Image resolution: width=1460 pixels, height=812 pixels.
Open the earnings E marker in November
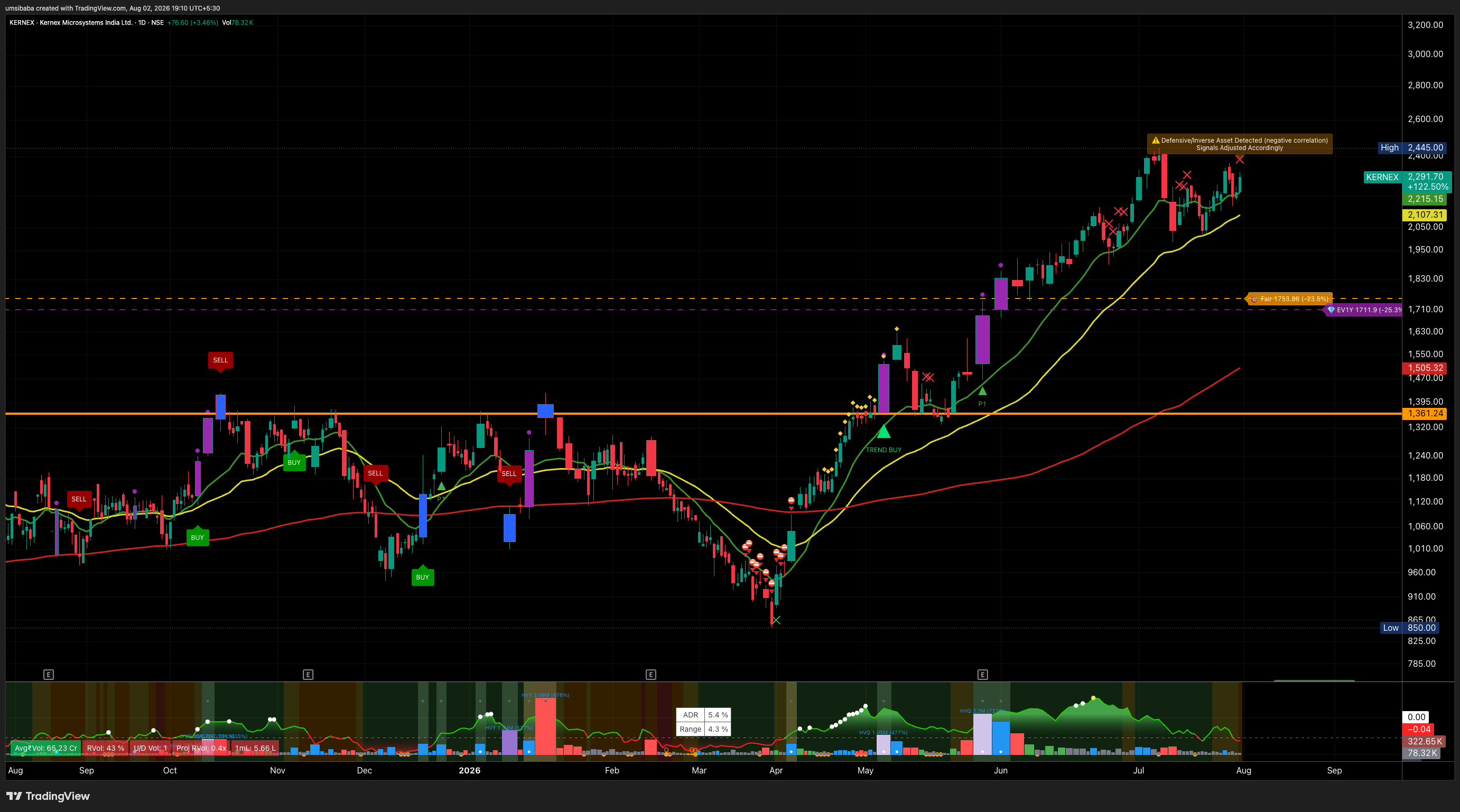tap(308, 674)
